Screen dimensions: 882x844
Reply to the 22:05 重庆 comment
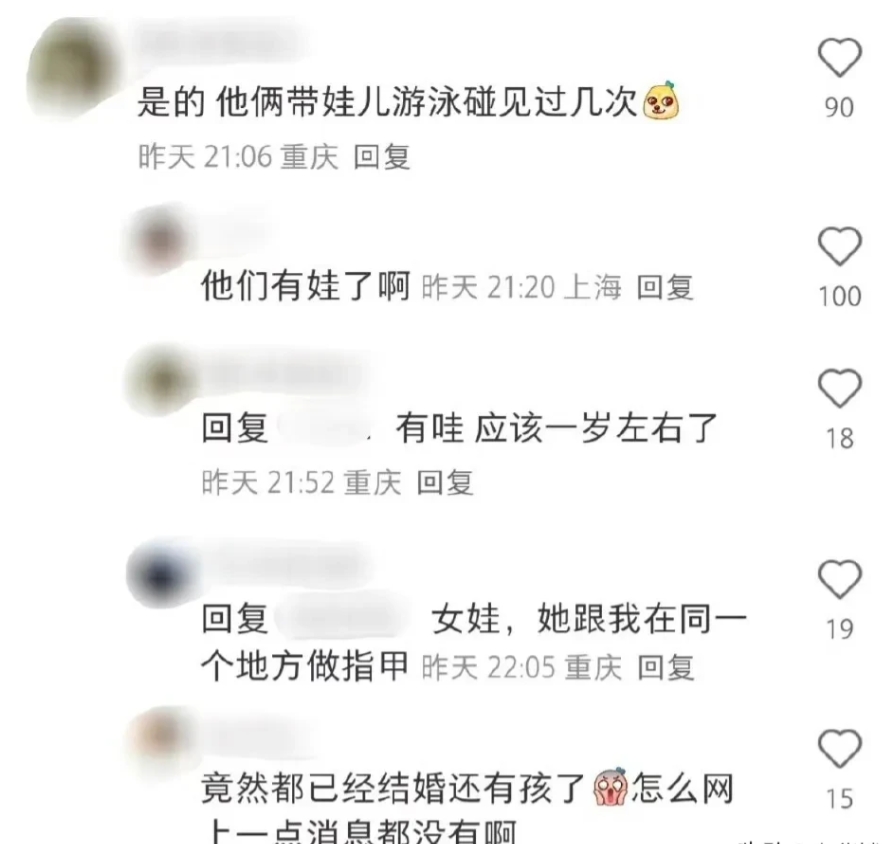pyautogui.click(x=666, y=667)
